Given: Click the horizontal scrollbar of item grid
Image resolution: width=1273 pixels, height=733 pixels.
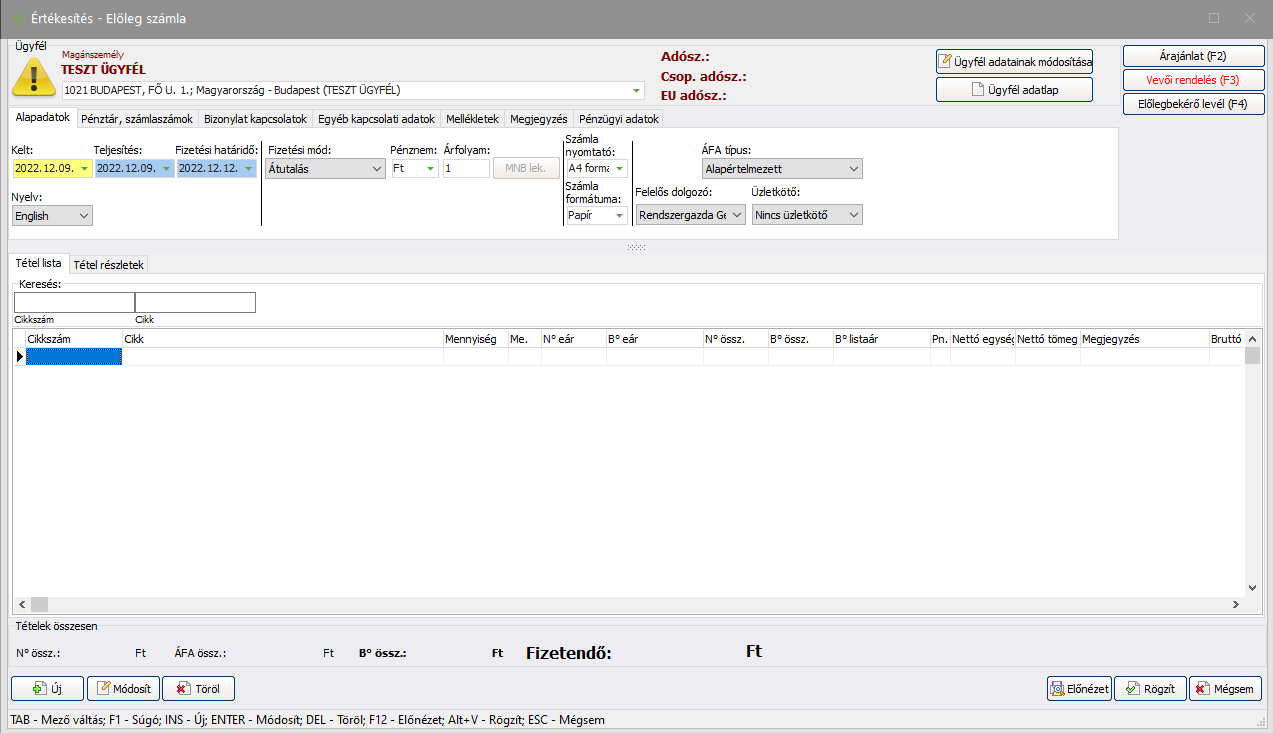Looking at the screenshot, I should point(630,604).
